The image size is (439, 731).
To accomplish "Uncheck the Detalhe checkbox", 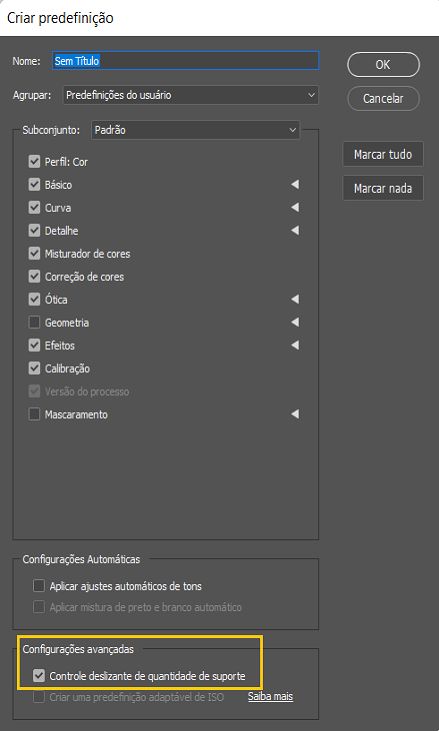I will click(x=34, y=230).
